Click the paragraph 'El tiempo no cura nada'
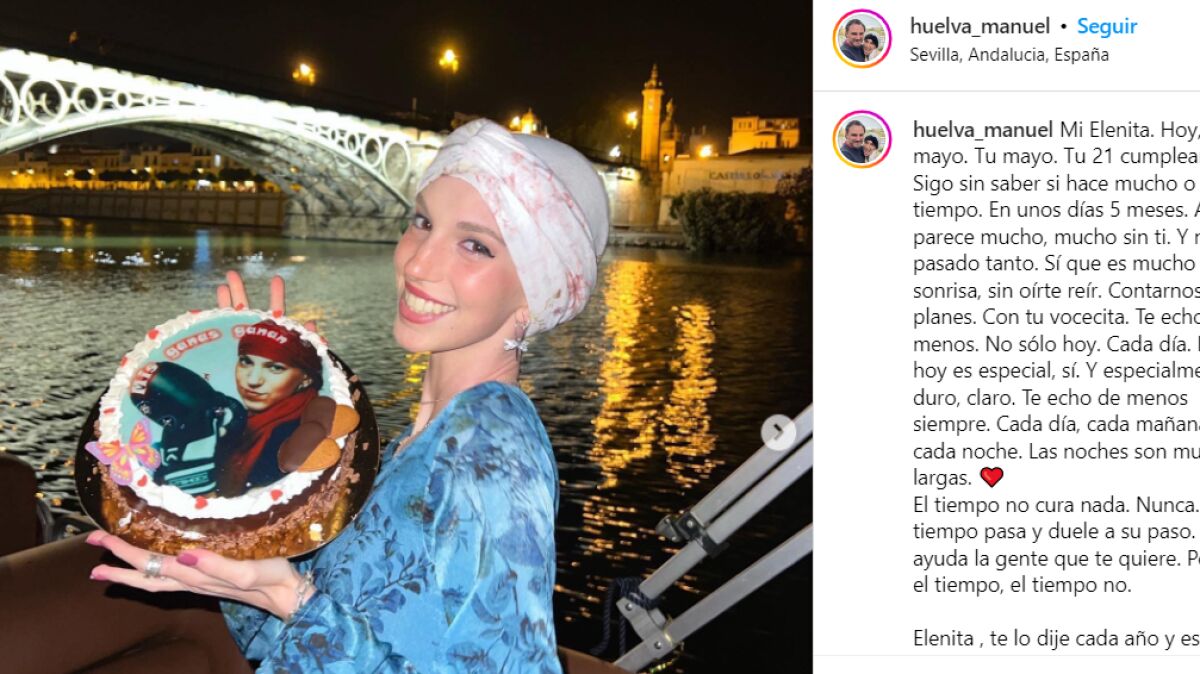This screenshot has width=1200, height=674. point(1056,545)
